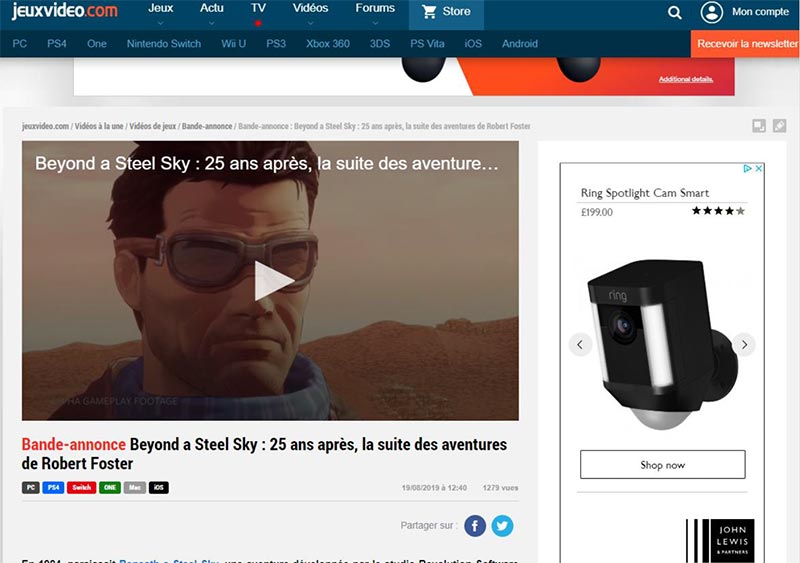The height and width of the screenshot is (563, 800).
Task: Share the video on Twitter
Action: [x=503, y=526]
